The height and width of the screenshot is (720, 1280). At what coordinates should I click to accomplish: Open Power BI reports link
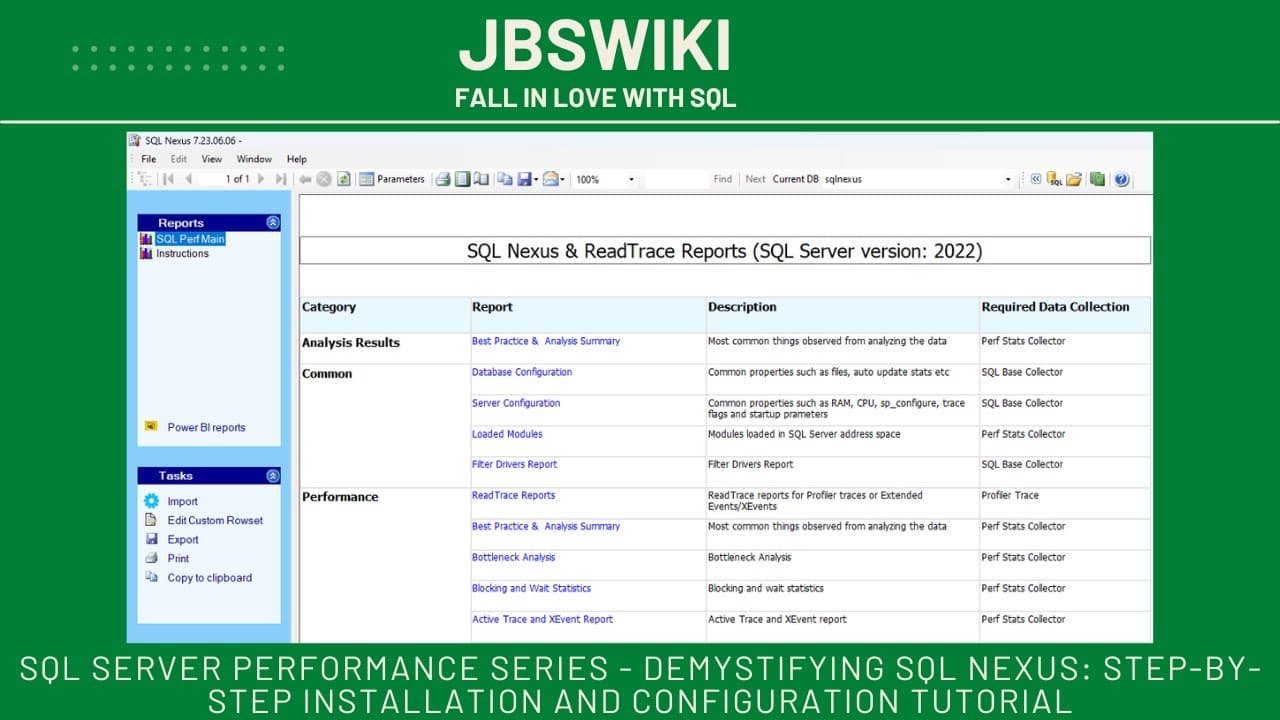[x=206, y=427]
